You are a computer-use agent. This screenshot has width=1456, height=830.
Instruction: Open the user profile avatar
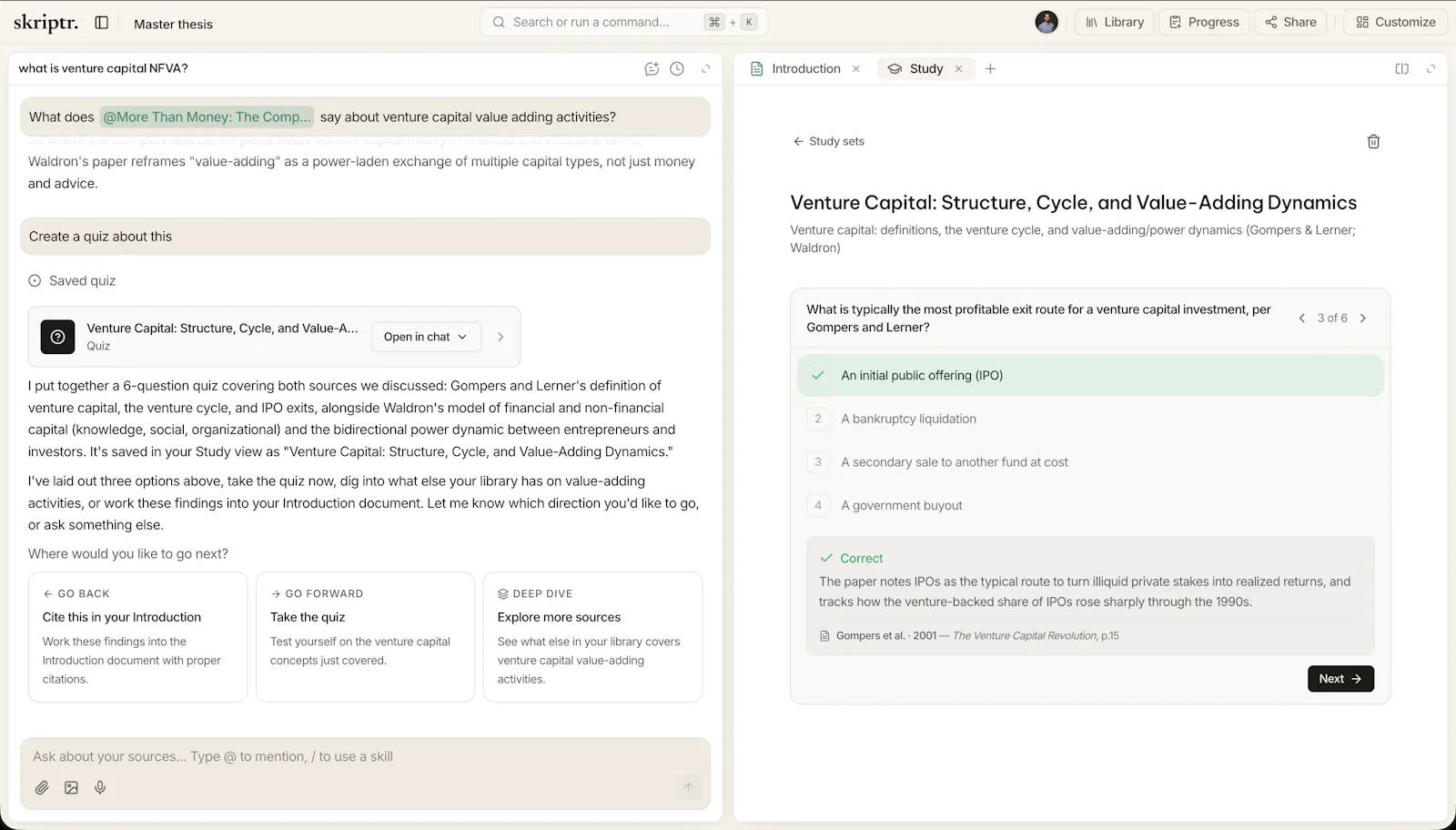(1046, 22)
